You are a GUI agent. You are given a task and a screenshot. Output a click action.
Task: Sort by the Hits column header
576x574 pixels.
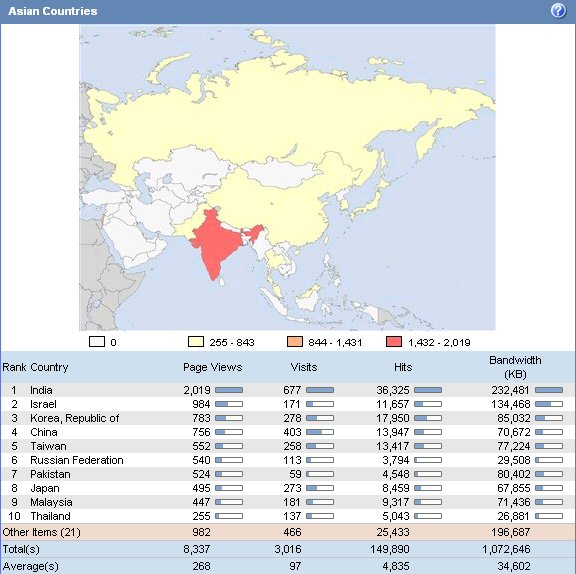tap(403, 367)
